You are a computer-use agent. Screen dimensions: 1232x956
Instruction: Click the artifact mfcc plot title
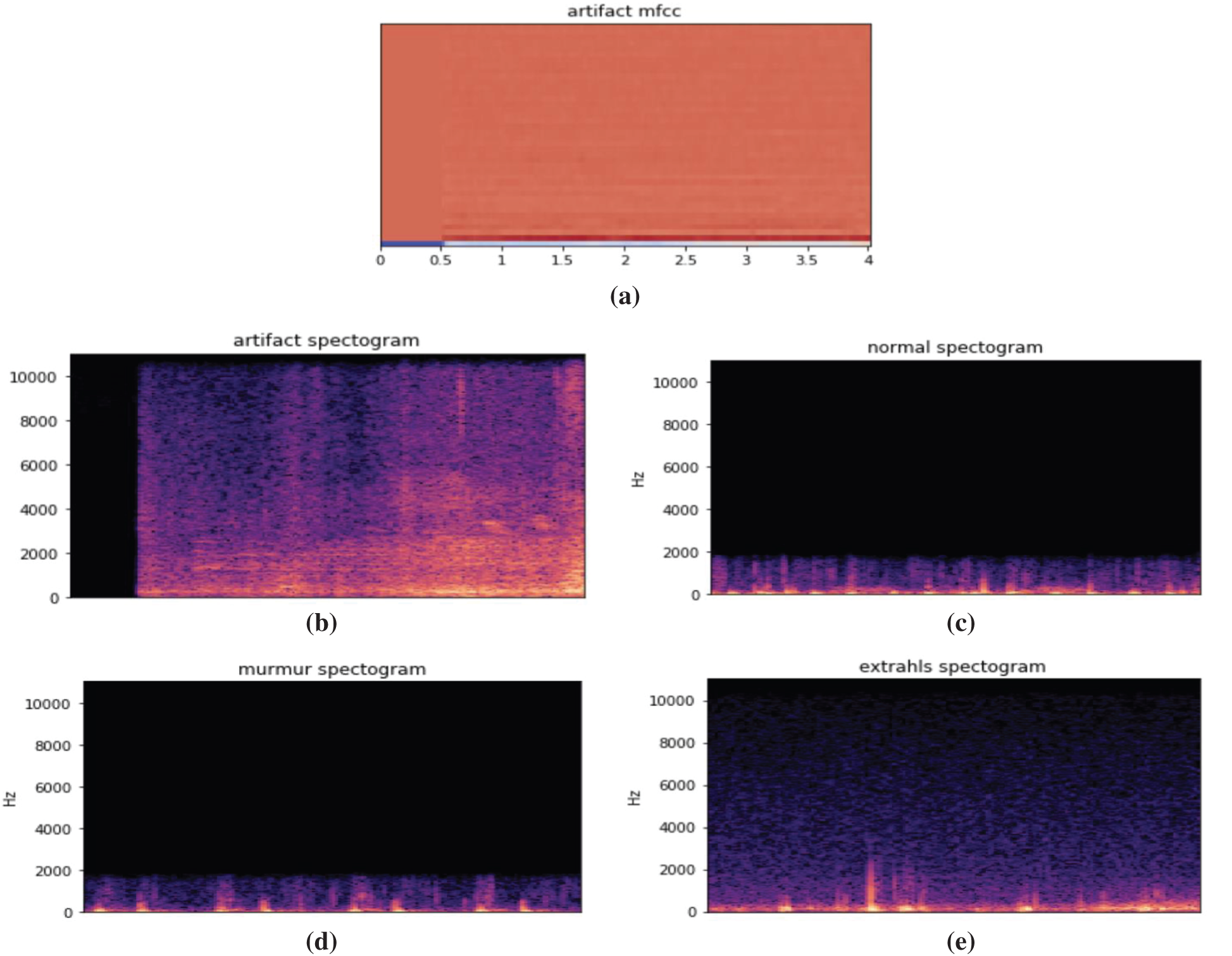click(624, 11)
